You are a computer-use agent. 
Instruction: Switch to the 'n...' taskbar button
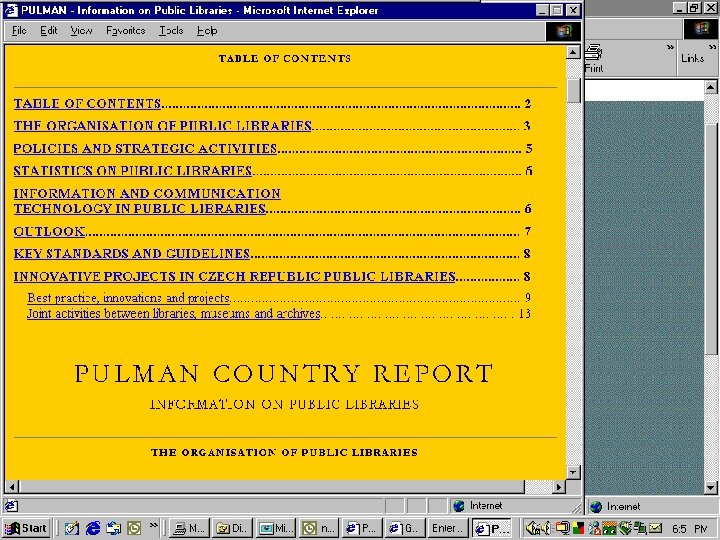pos(319,529)
